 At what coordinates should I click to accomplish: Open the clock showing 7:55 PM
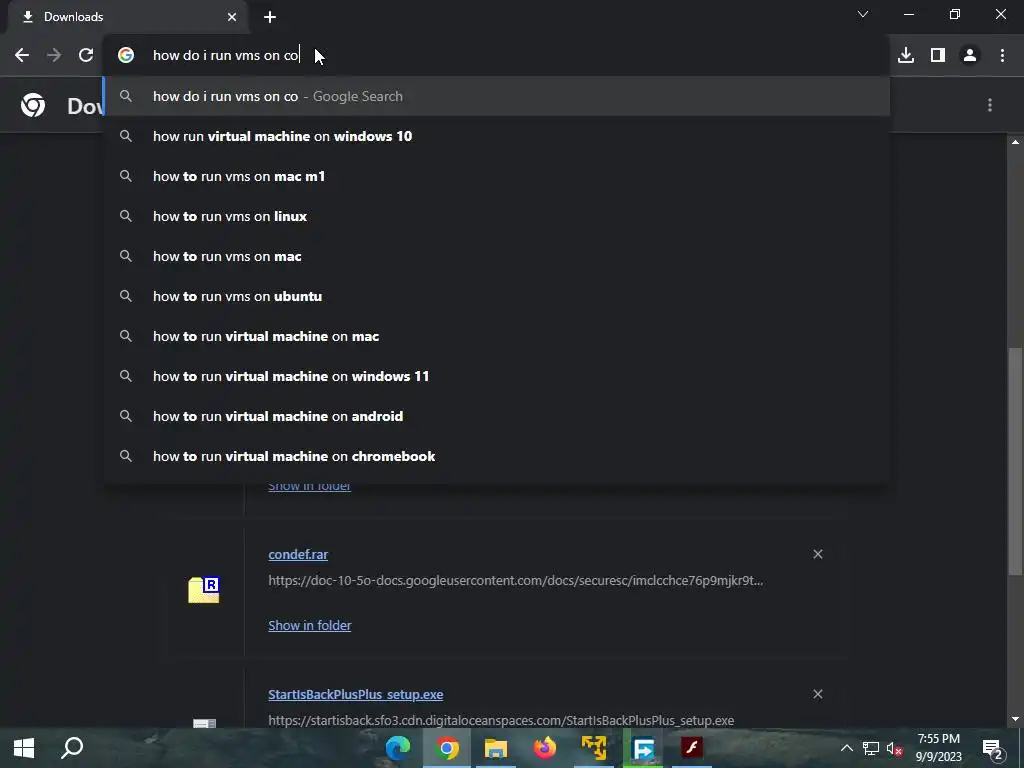click(x=938, y=748)
